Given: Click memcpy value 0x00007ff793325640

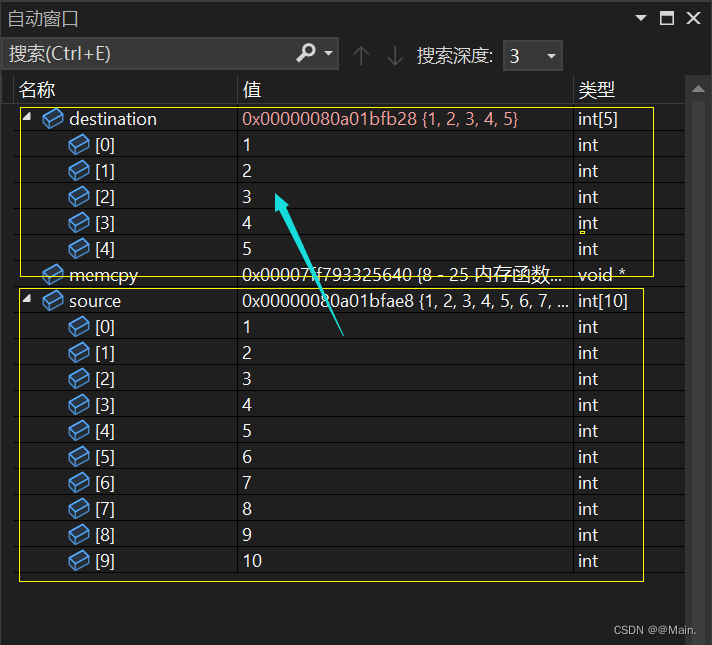Looking at the screenshot, I should [x=327, y=275].
